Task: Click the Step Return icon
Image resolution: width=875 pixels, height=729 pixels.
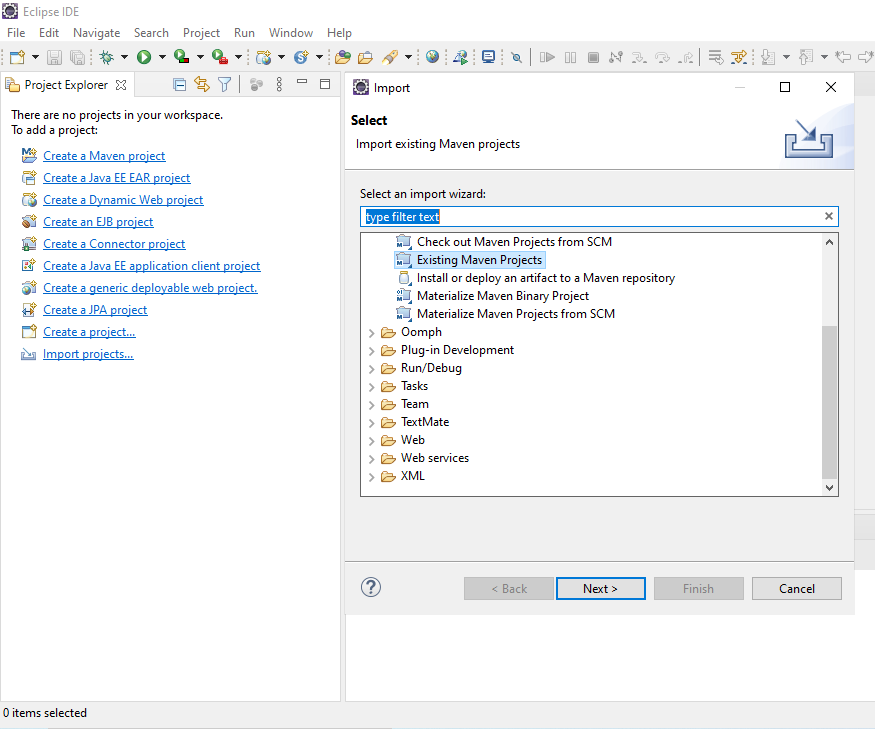Action: tap(686, 57)
